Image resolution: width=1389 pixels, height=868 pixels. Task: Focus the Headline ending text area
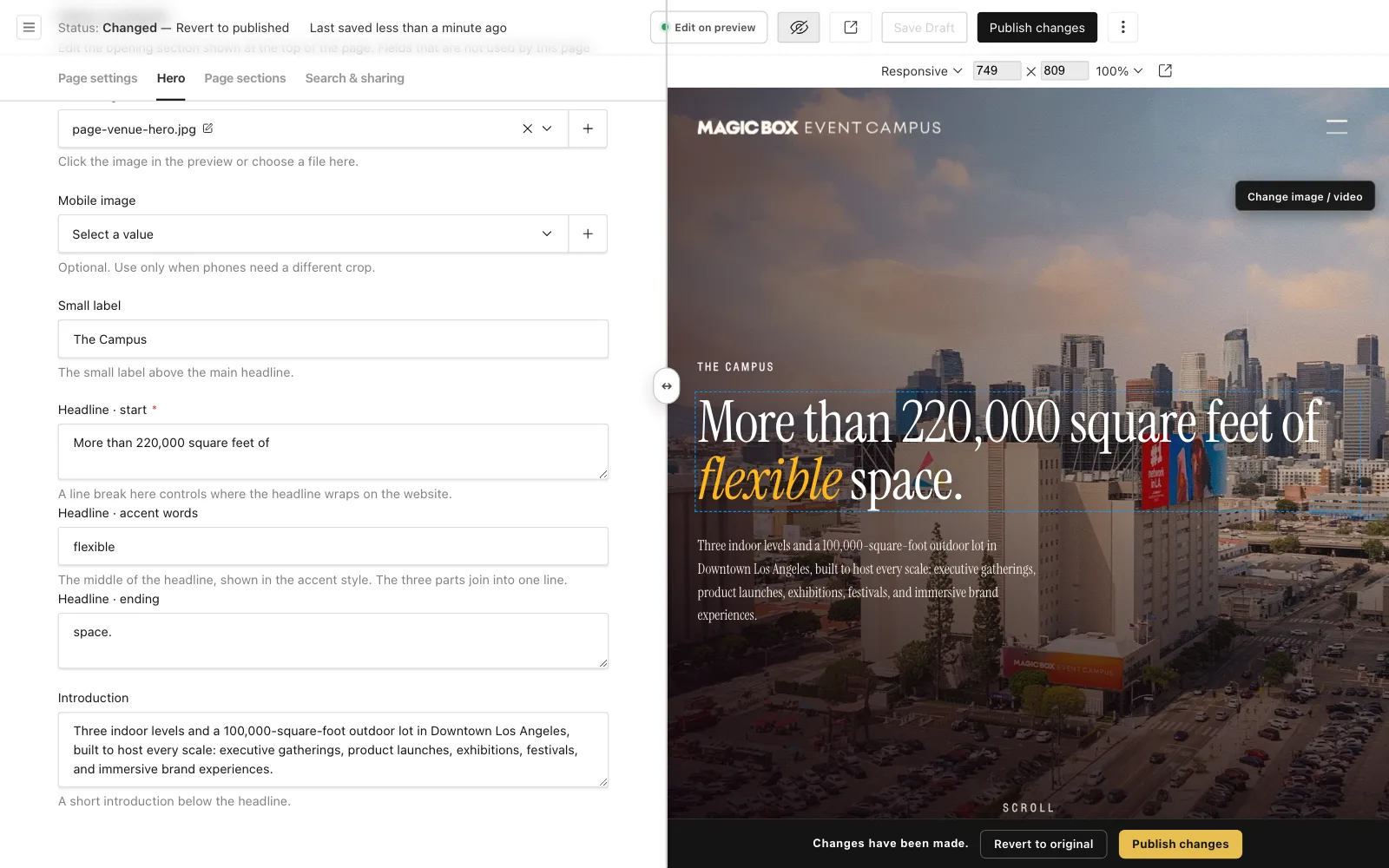click(x=333, y=641)
